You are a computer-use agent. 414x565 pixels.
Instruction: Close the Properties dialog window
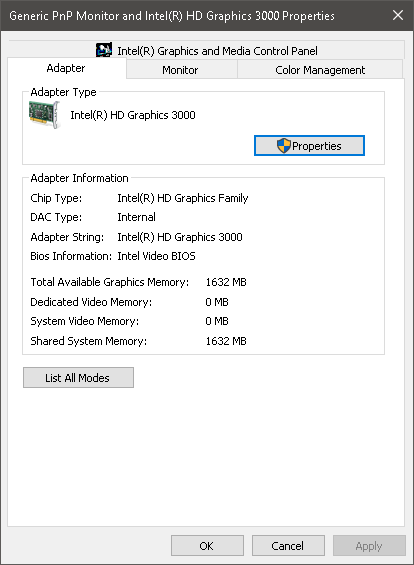(398, 15)
